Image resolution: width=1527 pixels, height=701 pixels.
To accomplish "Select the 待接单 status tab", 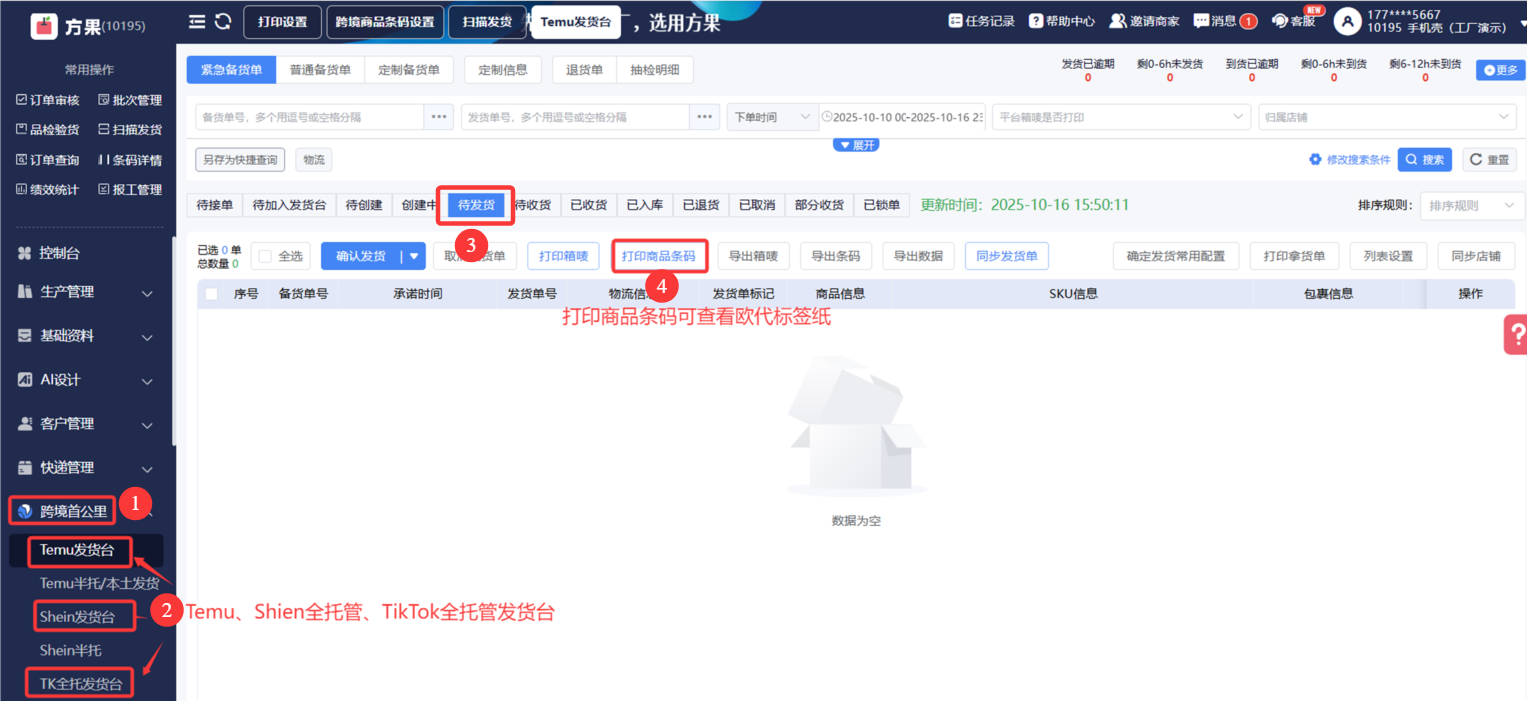I will [215, 205].
